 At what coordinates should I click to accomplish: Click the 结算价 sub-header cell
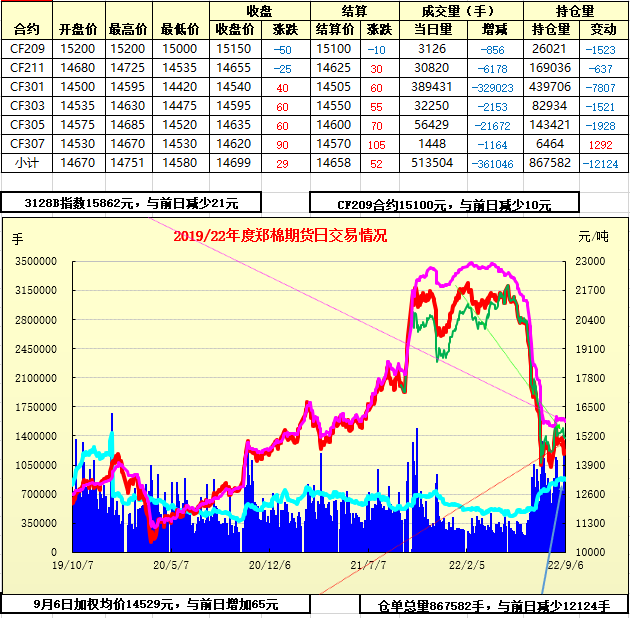335,29
